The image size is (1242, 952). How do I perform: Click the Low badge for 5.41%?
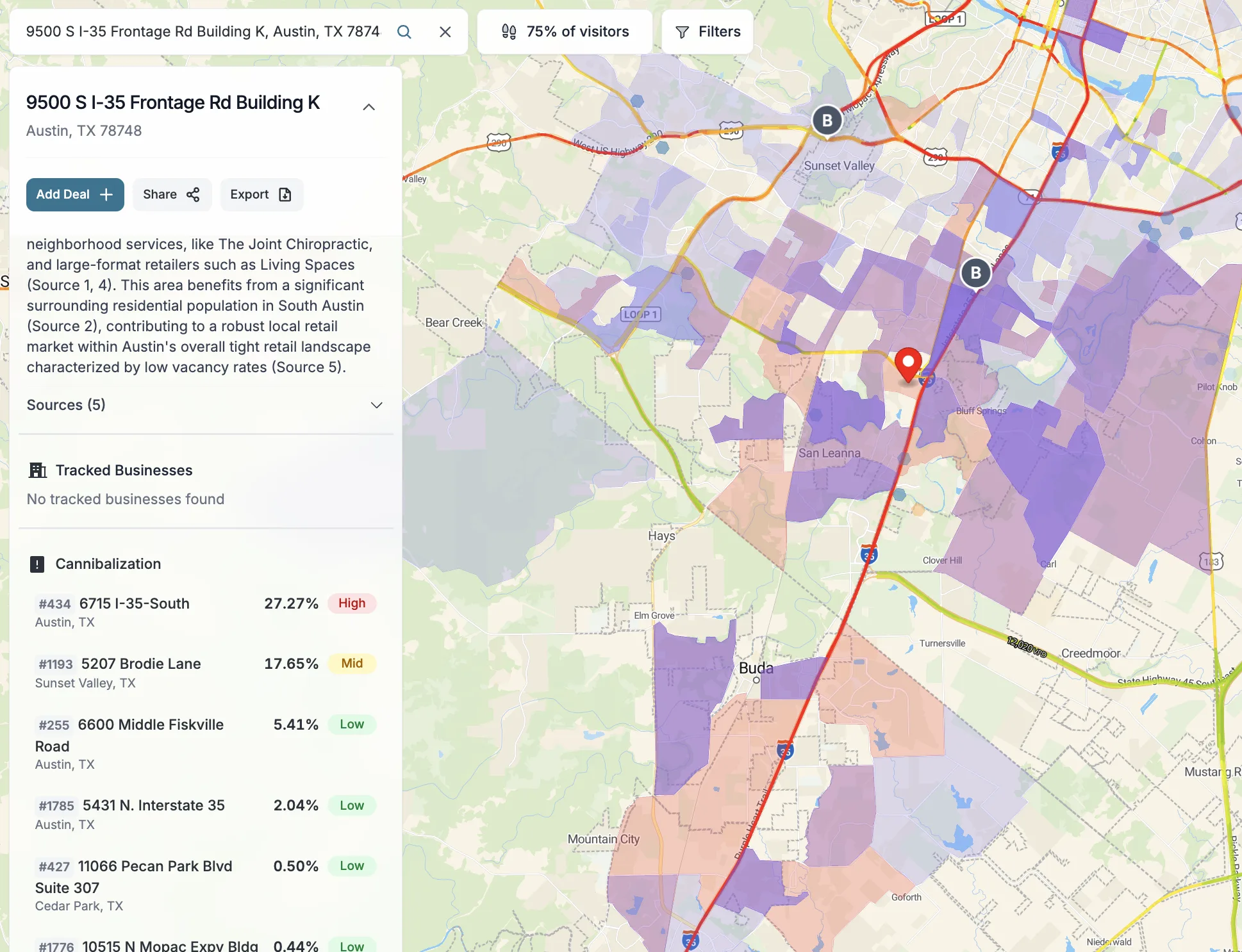click(x=352, y=725)
